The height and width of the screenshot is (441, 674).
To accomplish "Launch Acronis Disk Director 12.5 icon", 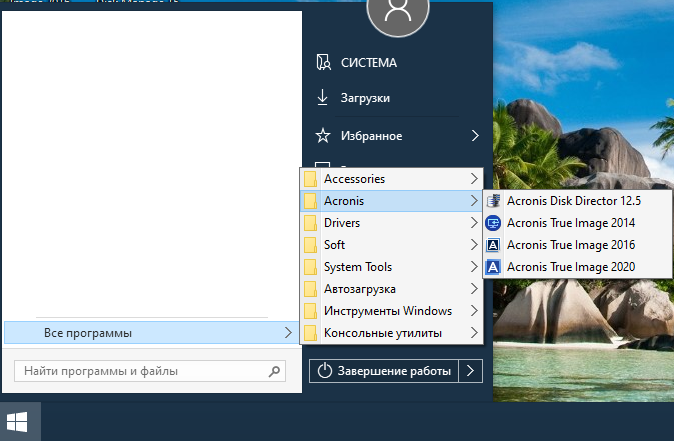I will (493, 201).
